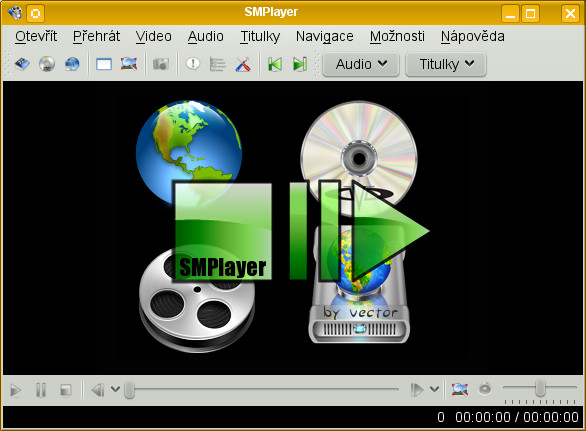Open the playlist from toolbar
This screenshot has height=431, width=586.
point(218,64)
